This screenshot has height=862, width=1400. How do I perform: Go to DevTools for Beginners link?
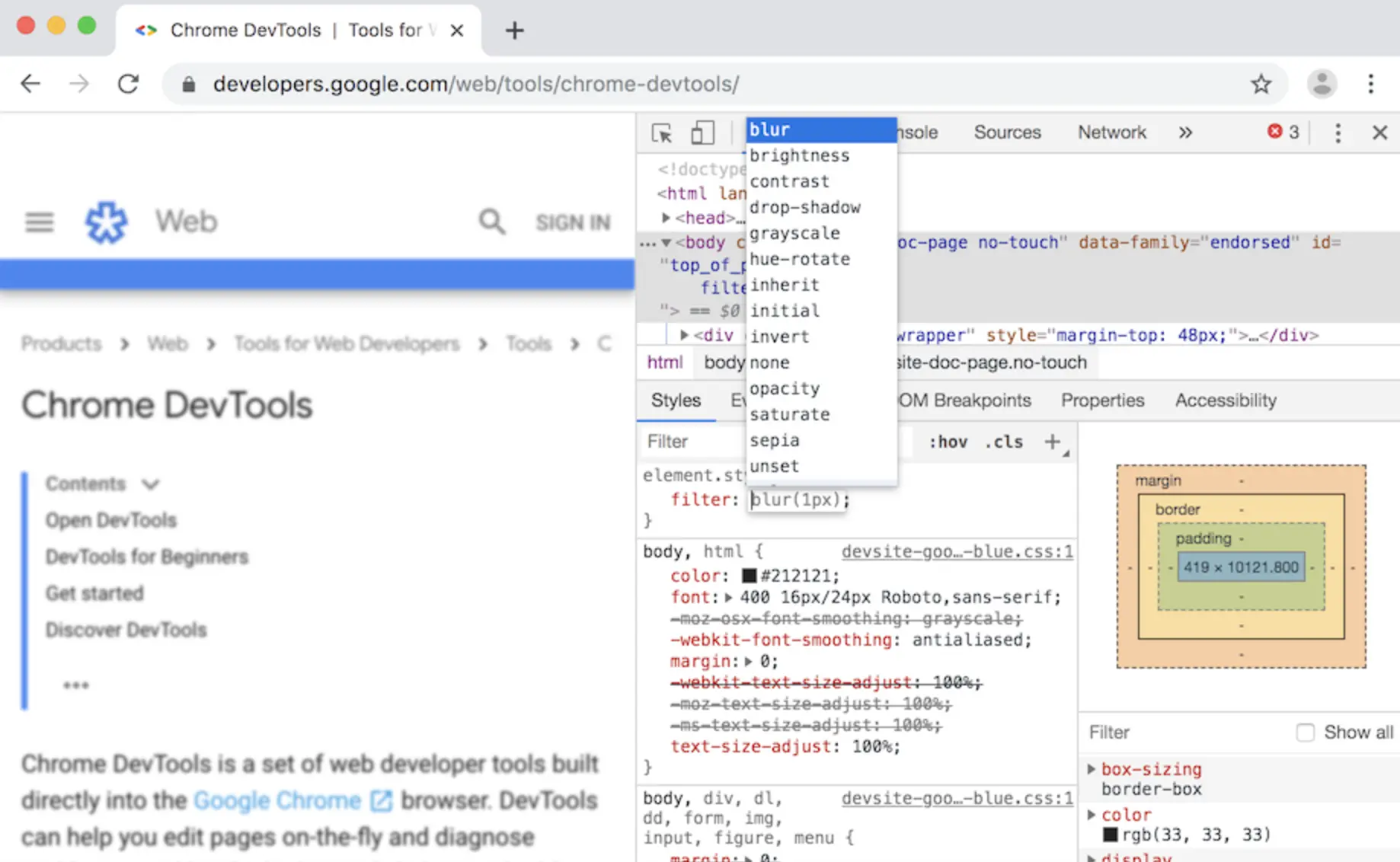click(147, 557)
